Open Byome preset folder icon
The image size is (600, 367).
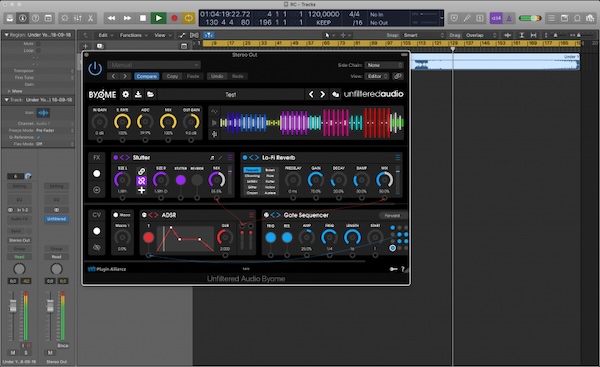pyautogui.click(x=150, y=94)
